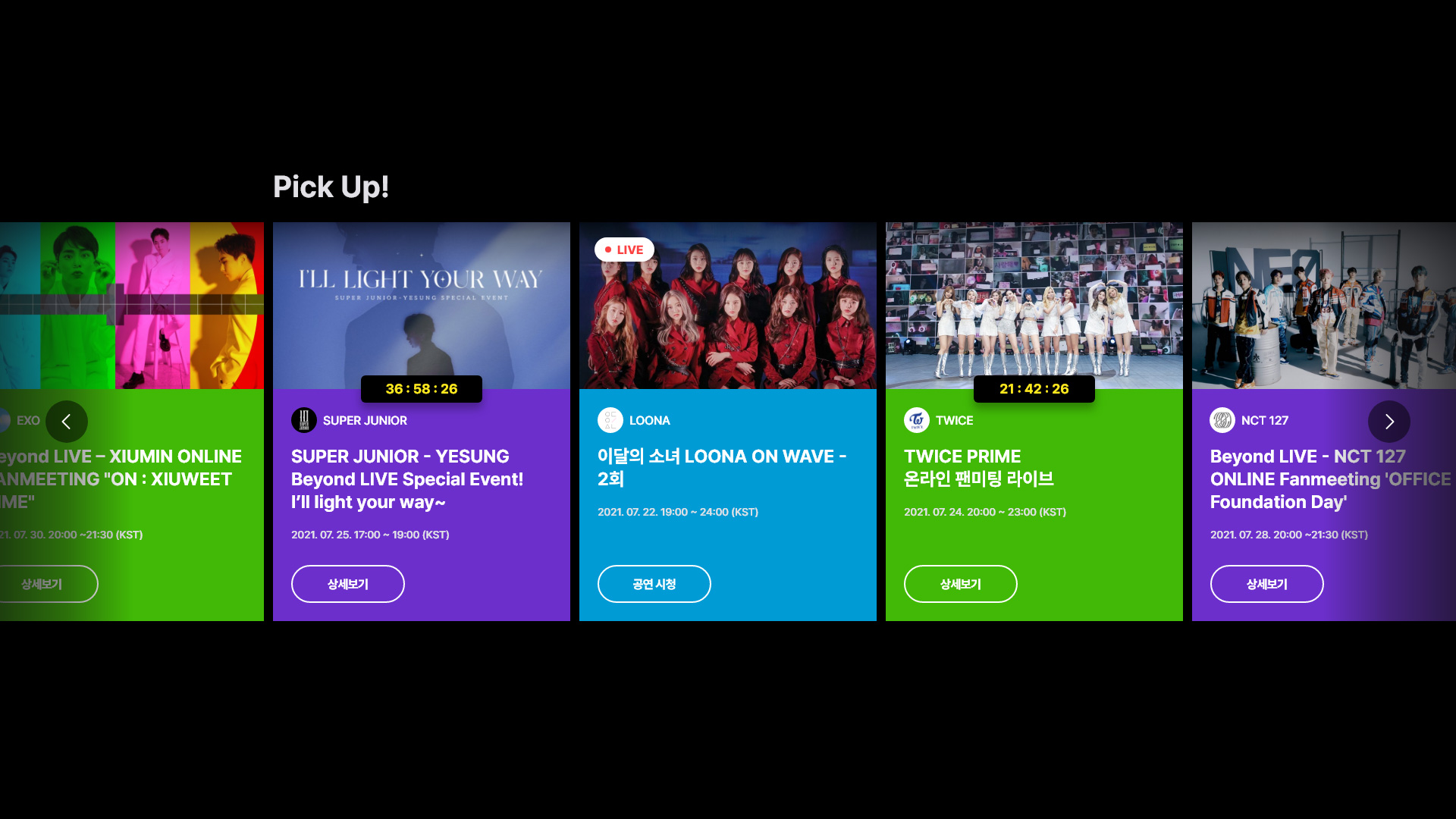Click 상세보기 button on EXO card
1456x819 pixels.
coord(42,584)
